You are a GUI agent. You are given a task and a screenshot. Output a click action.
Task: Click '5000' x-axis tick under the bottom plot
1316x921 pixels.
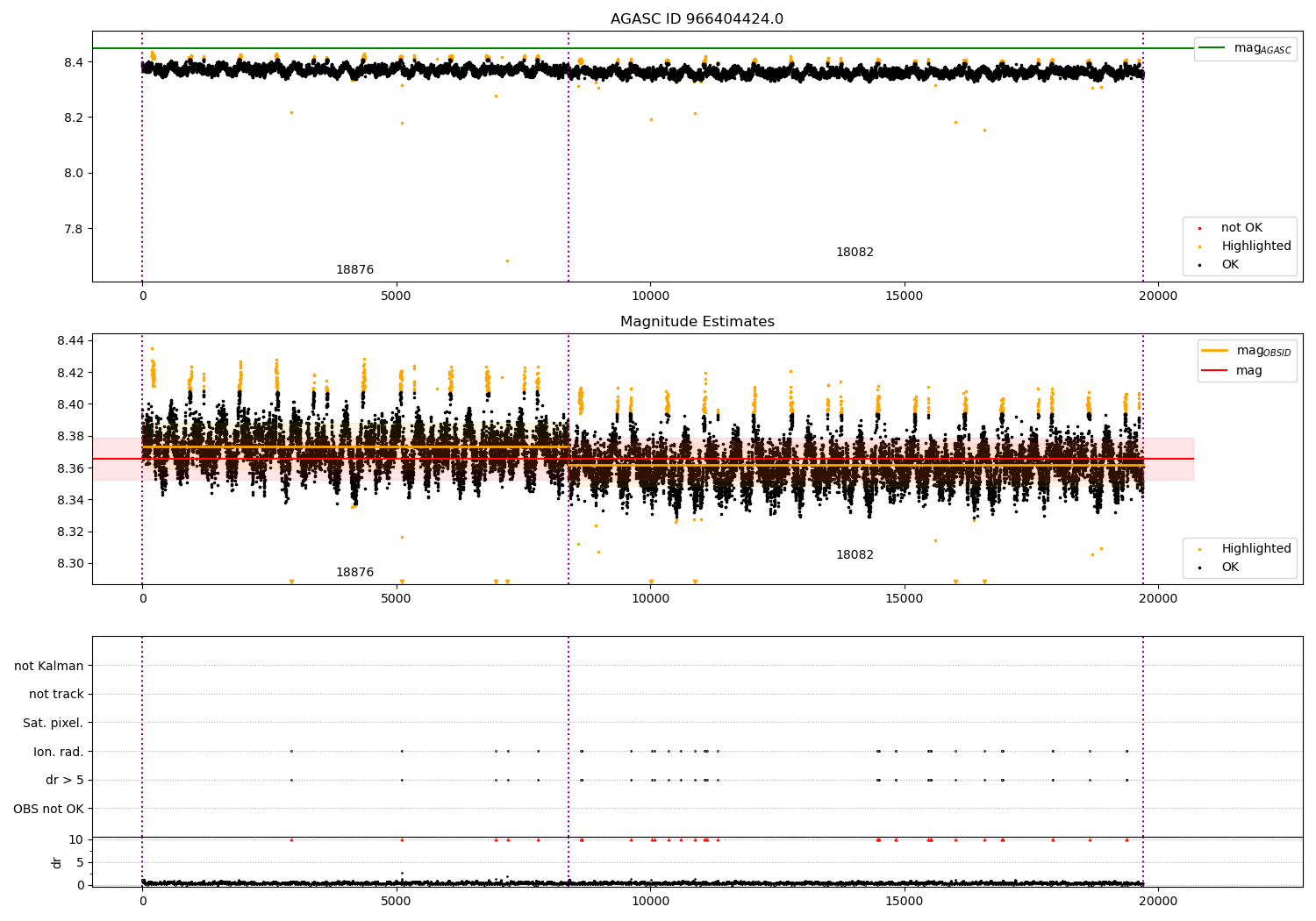(x=396, y=902)
